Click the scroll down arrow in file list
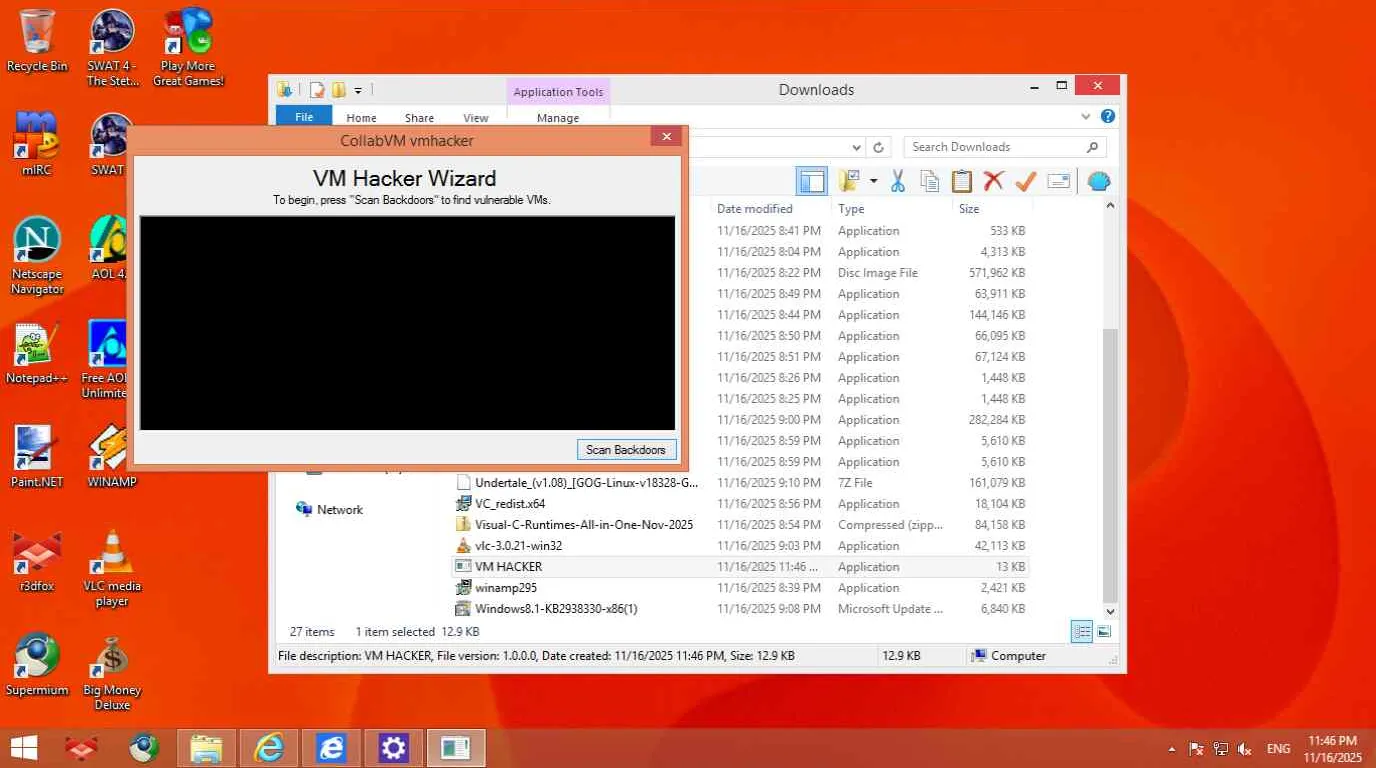Screen dimensions: 1376x768 pyautogui.click(x=1110, y=610)
